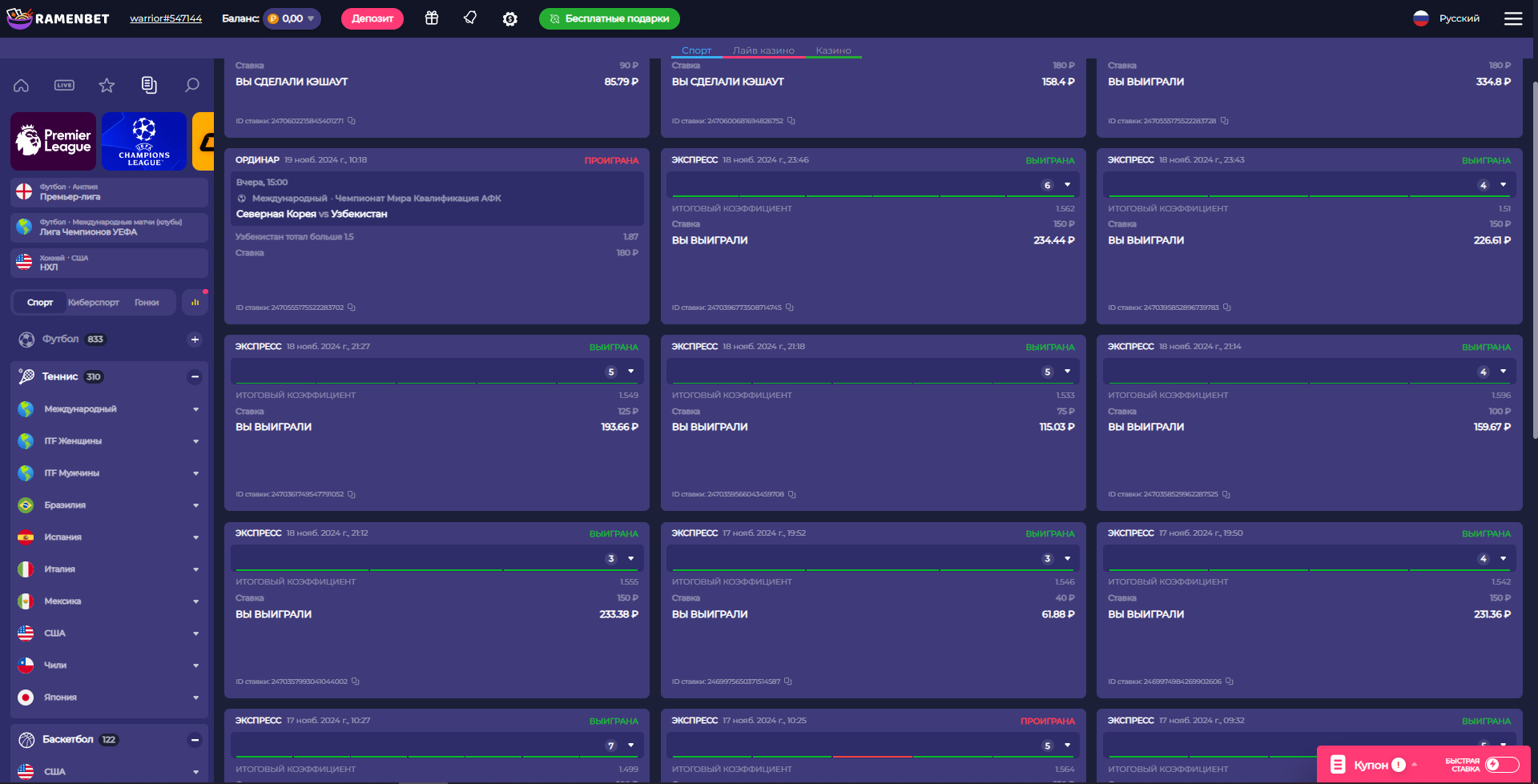The height and width of the screenshot is (784, 1538).
Task: Open bet history document icon
Action: [149, 85]
